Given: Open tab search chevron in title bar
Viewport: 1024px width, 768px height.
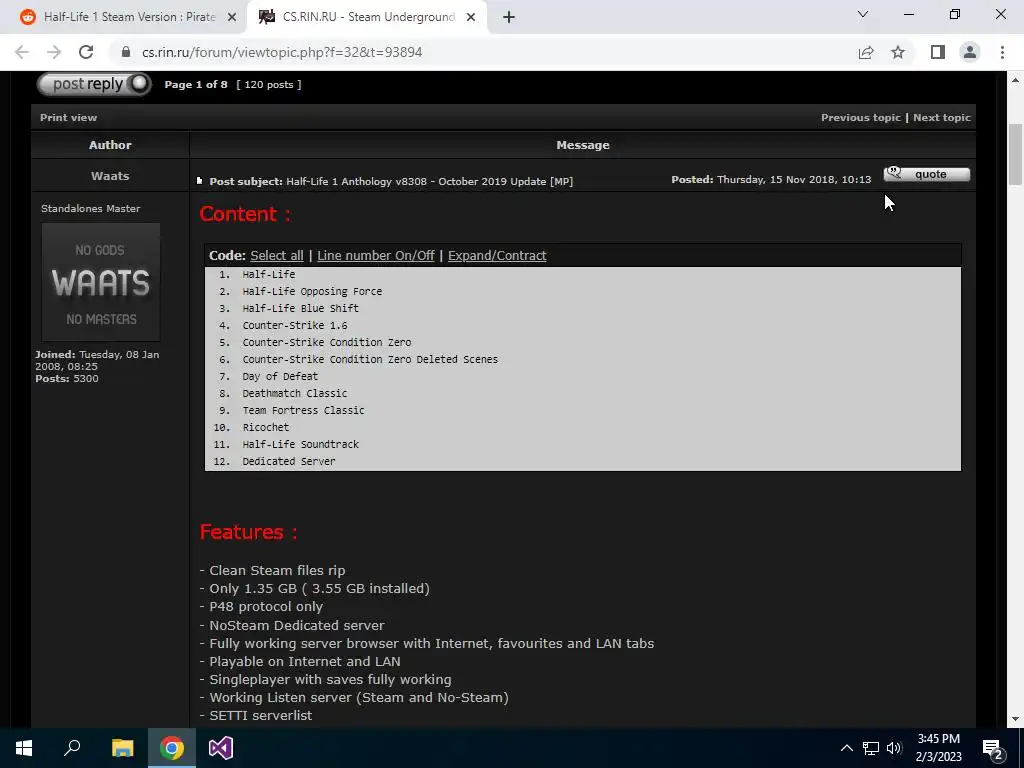Looking at the screenshot, I should (863, 14).
